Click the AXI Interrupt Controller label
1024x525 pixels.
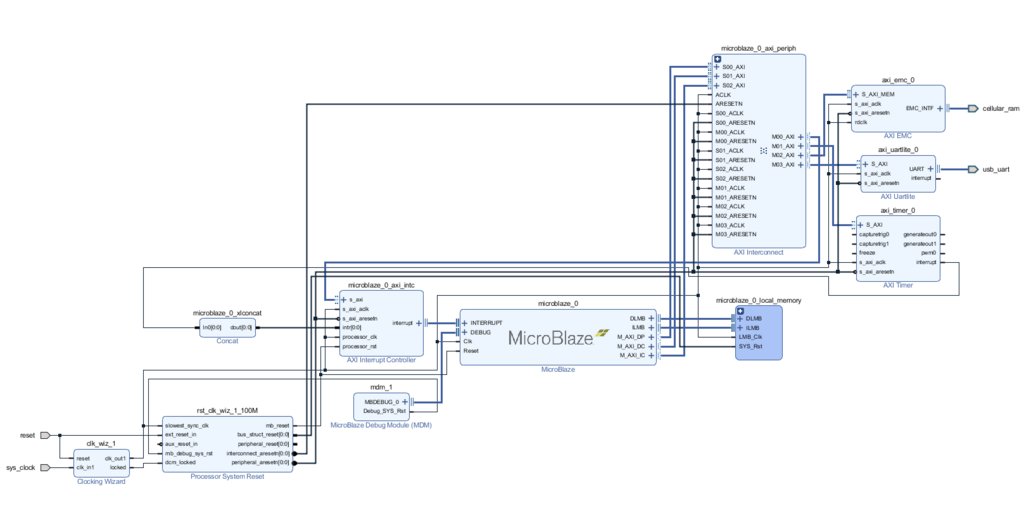pos(381,360)
